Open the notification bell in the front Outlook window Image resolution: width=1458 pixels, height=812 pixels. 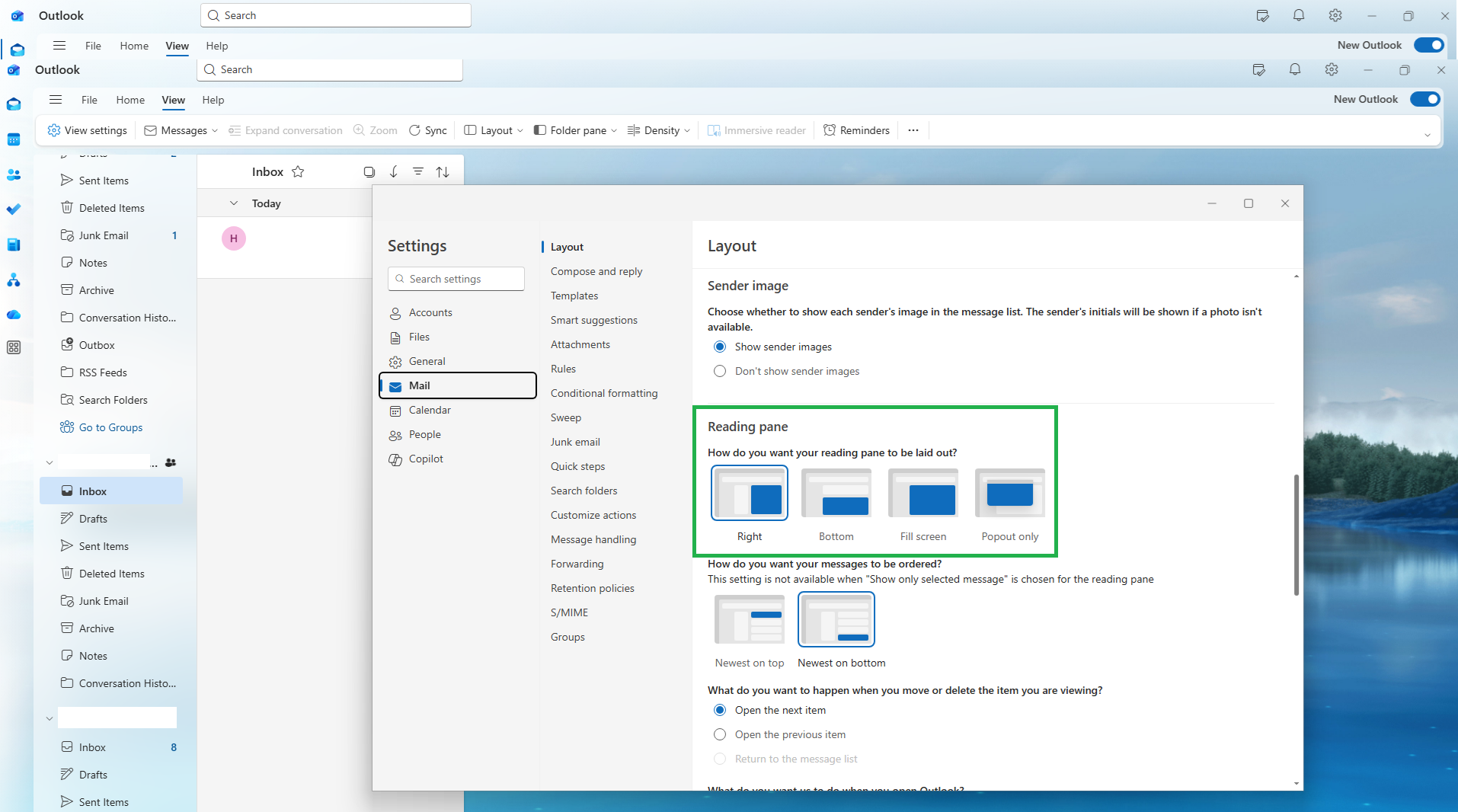(1295, 69)
